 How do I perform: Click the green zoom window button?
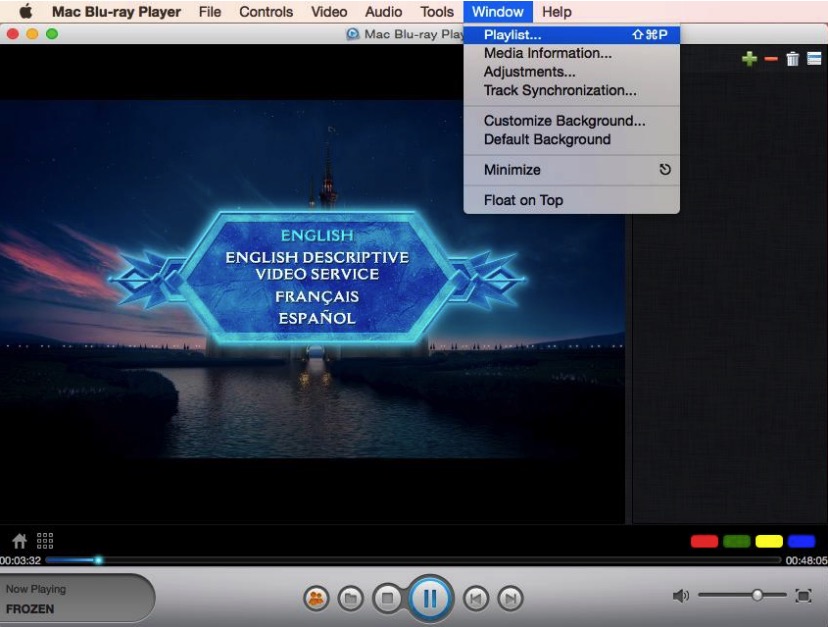(x=52, y=34)
